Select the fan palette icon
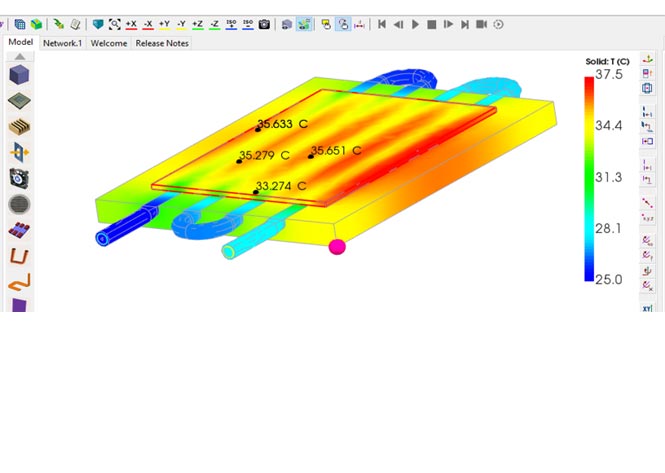The image size is (665, 473). (x=19, y=178)
